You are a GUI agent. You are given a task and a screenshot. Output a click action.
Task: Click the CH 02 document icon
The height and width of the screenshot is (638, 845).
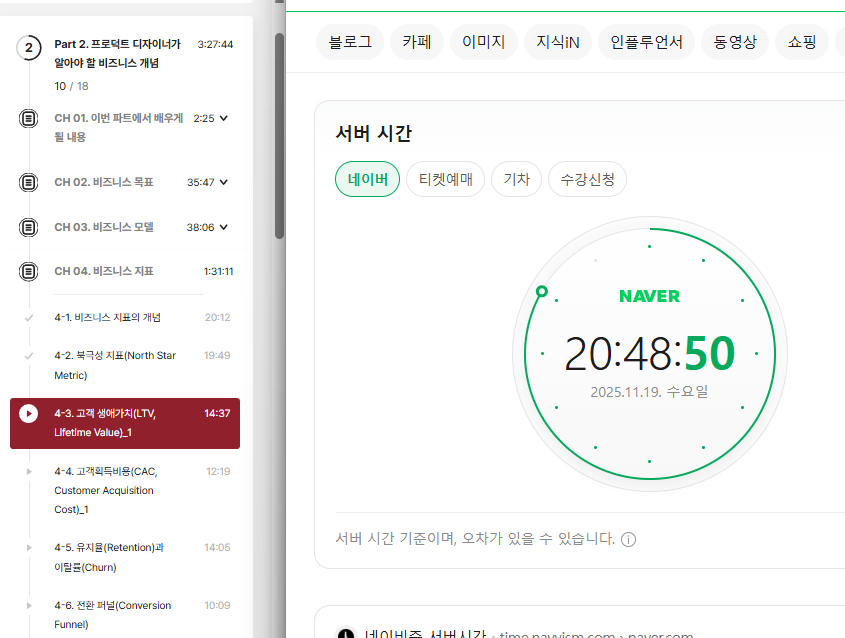point(29,182)
